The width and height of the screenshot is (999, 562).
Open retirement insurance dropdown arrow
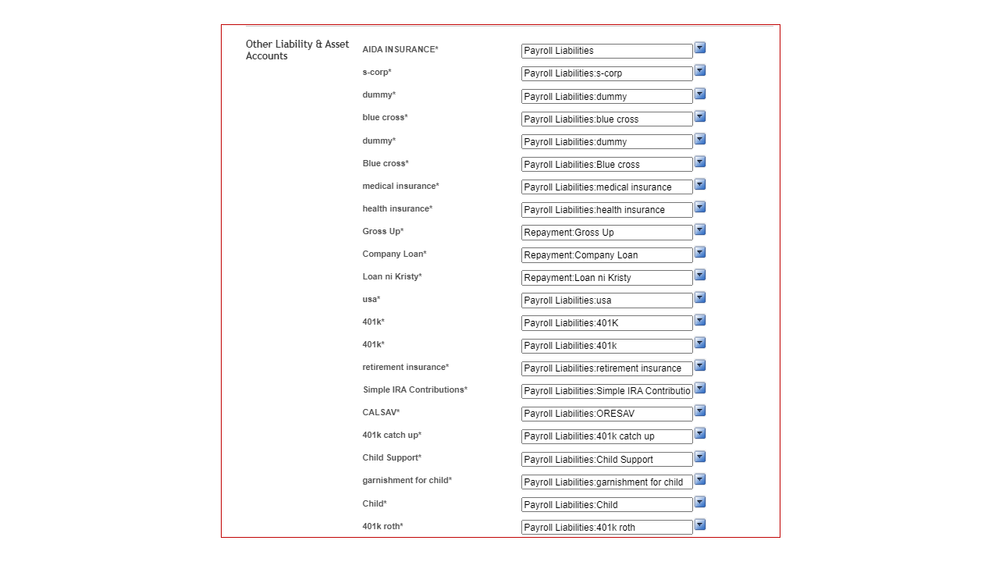tap(700, 366)
